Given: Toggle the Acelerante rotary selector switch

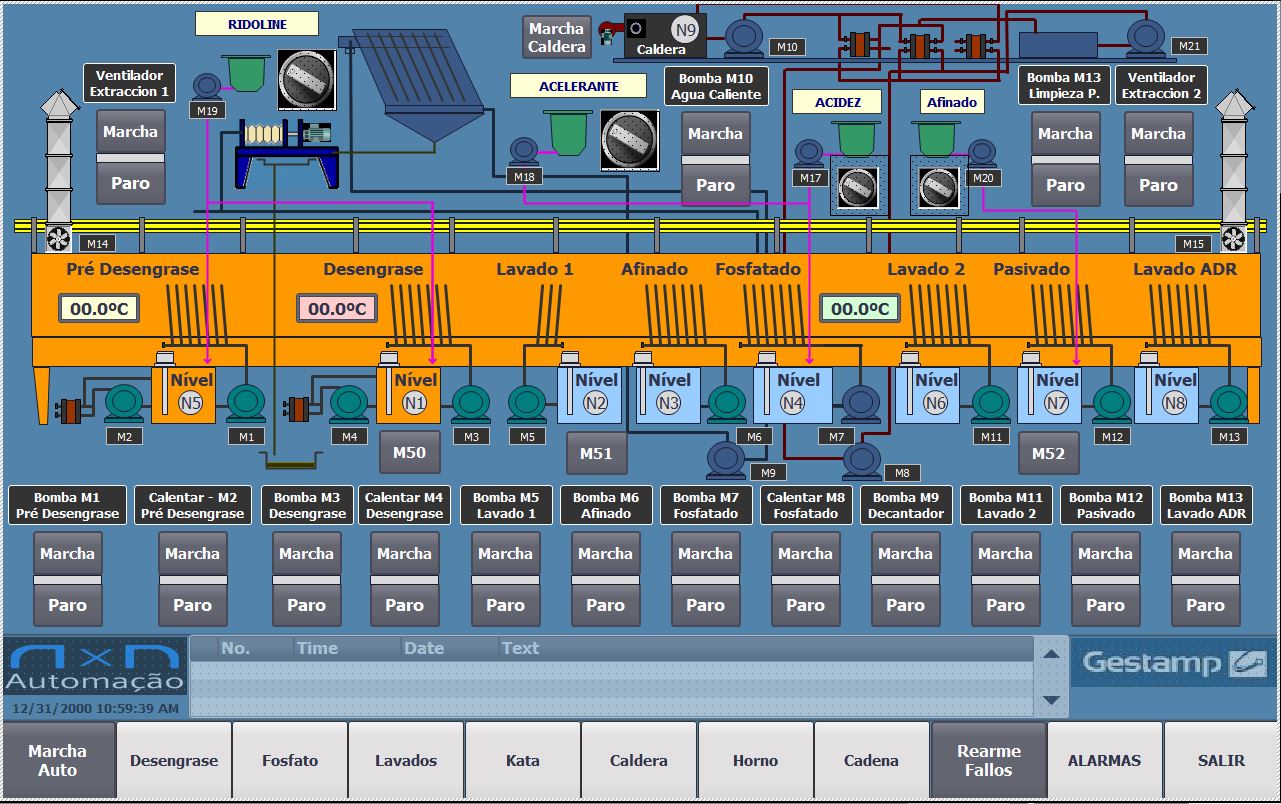Looking at the screenshot, I should click(x=630, y=139).
